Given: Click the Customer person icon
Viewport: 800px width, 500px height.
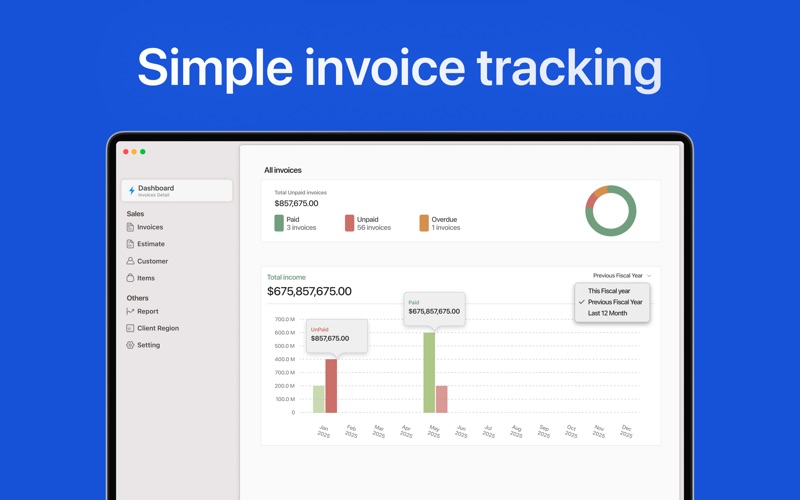Looking at the screenshot, I should pyautogui.click(x=130, y=261).
